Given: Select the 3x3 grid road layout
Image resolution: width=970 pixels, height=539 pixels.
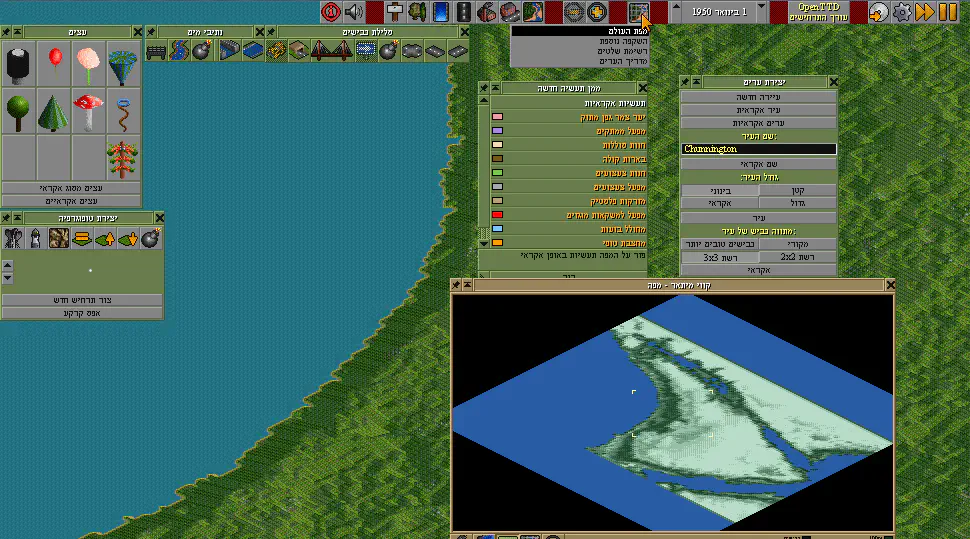Looking at the screenshot, I should click(x=720, y=257).
